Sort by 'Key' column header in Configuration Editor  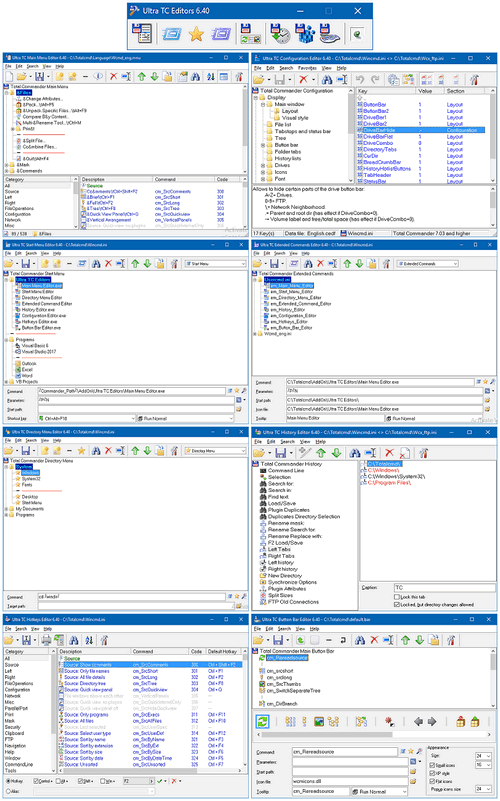[x=386, y=91]
